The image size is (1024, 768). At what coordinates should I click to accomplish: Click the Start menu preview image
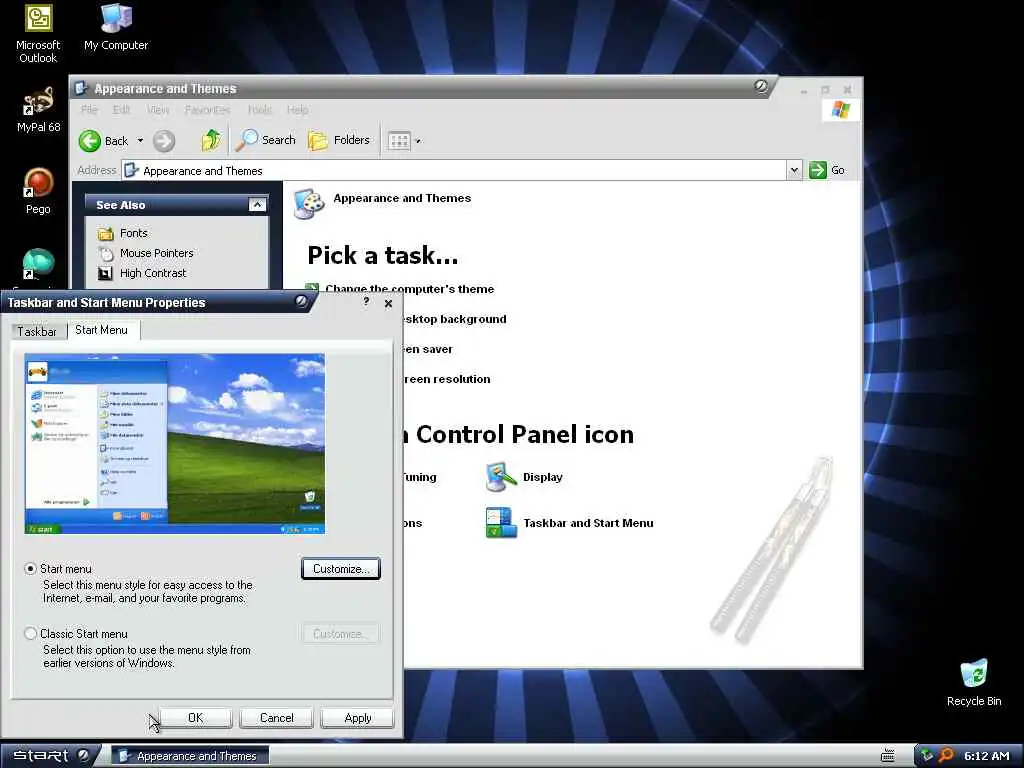(175, 443)
